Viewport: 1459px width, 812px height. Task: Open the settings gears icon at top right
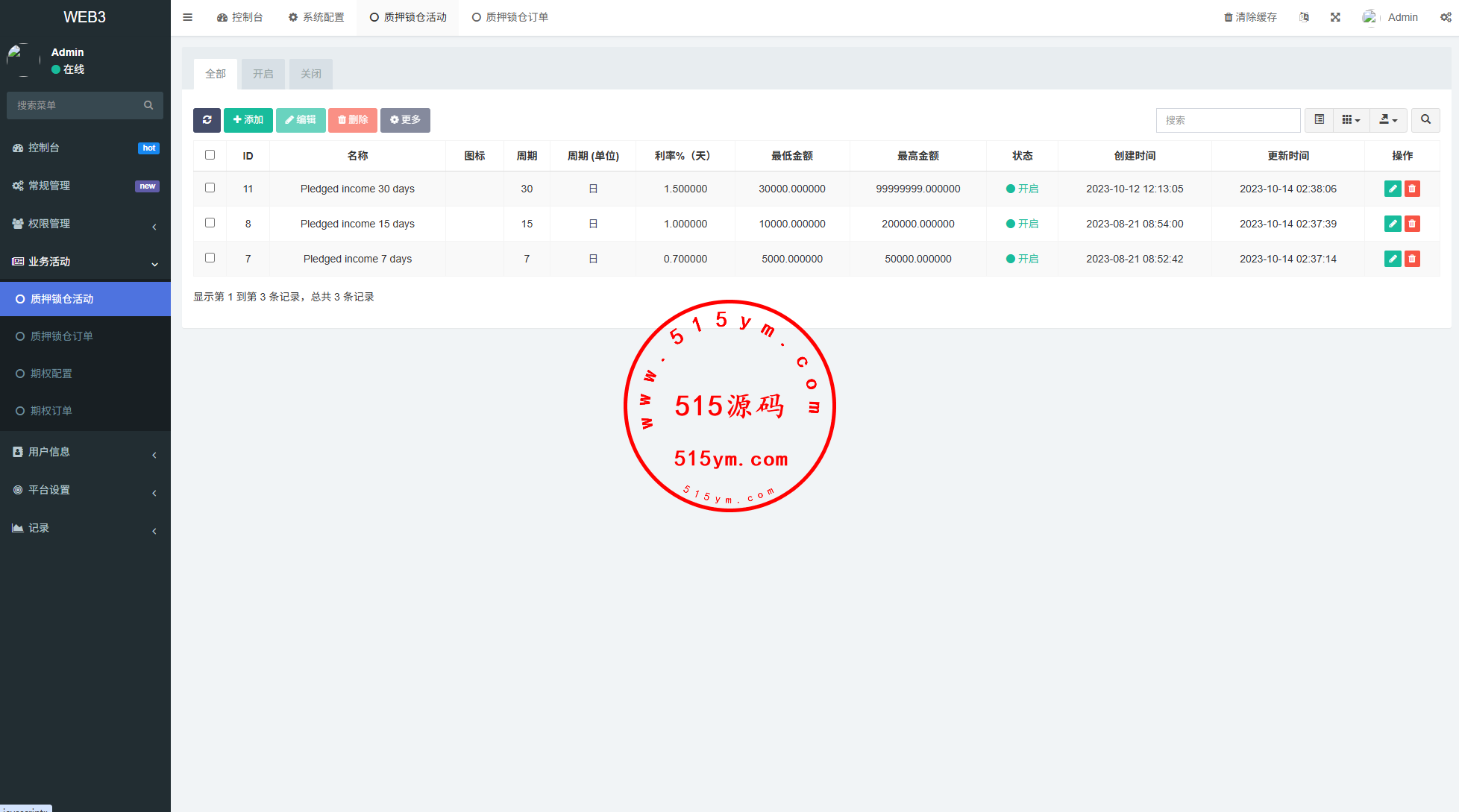1445,17
